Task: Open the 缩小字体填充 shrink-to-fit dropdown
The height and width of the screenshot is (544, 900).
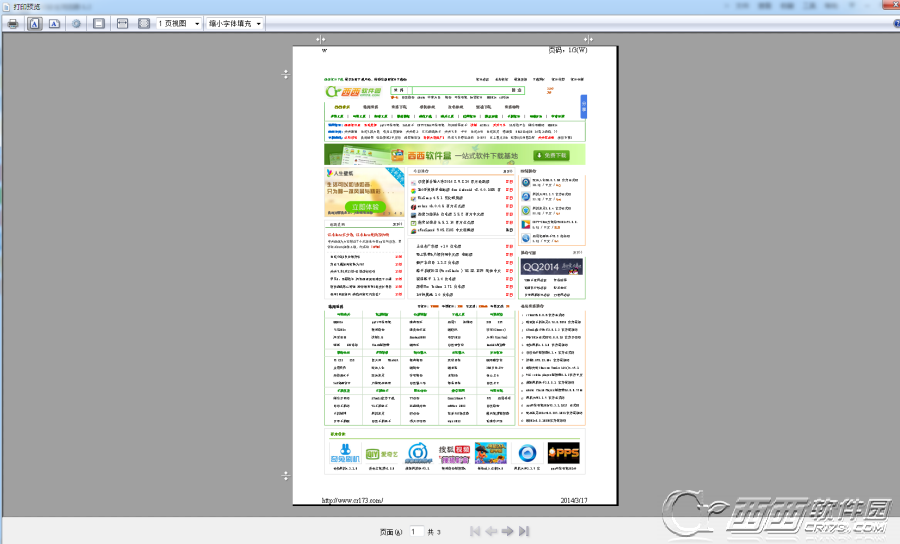Action: 235,24
